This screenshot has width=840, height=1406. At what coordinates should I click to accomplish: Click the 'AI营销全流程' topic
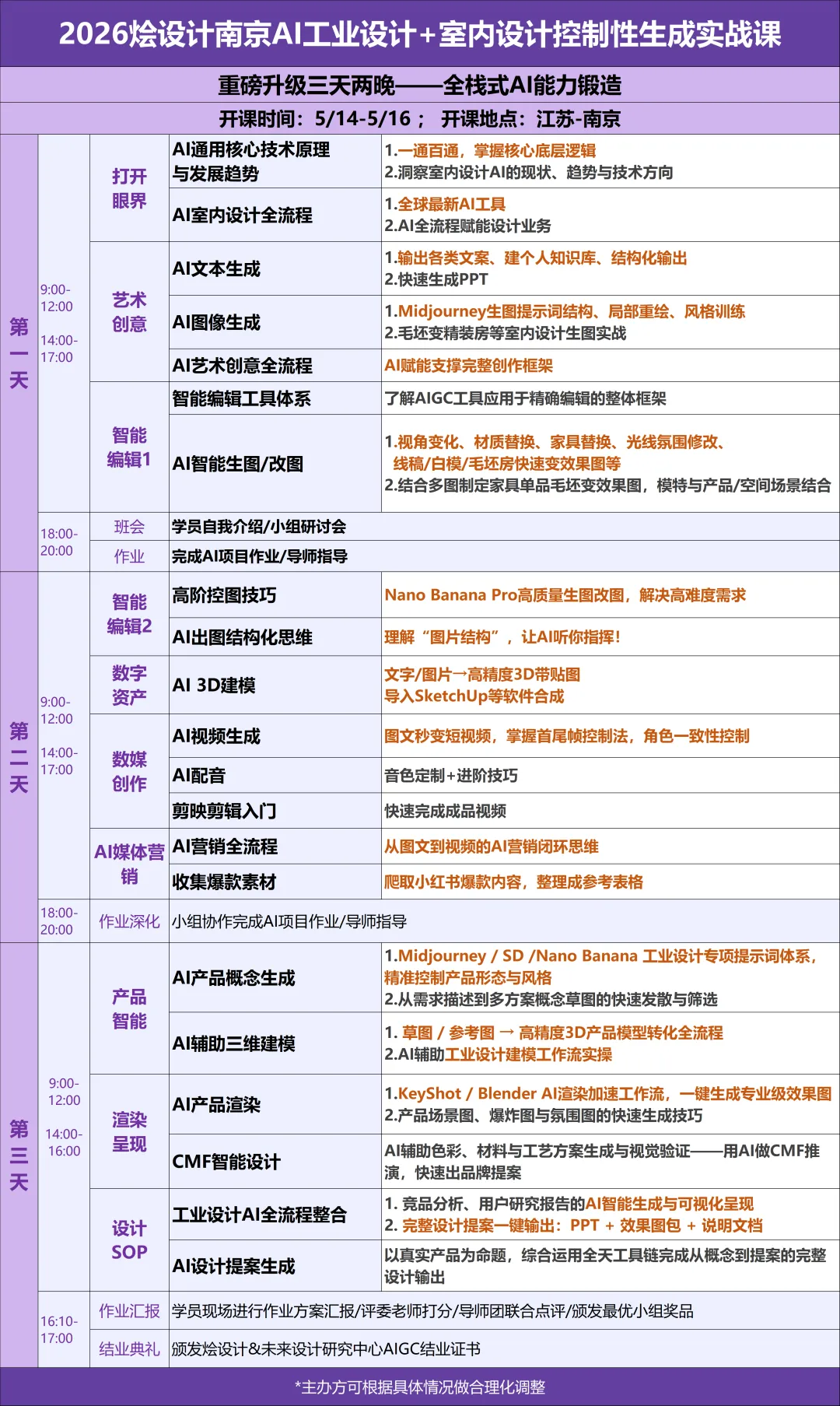click(x=225, y=846)
